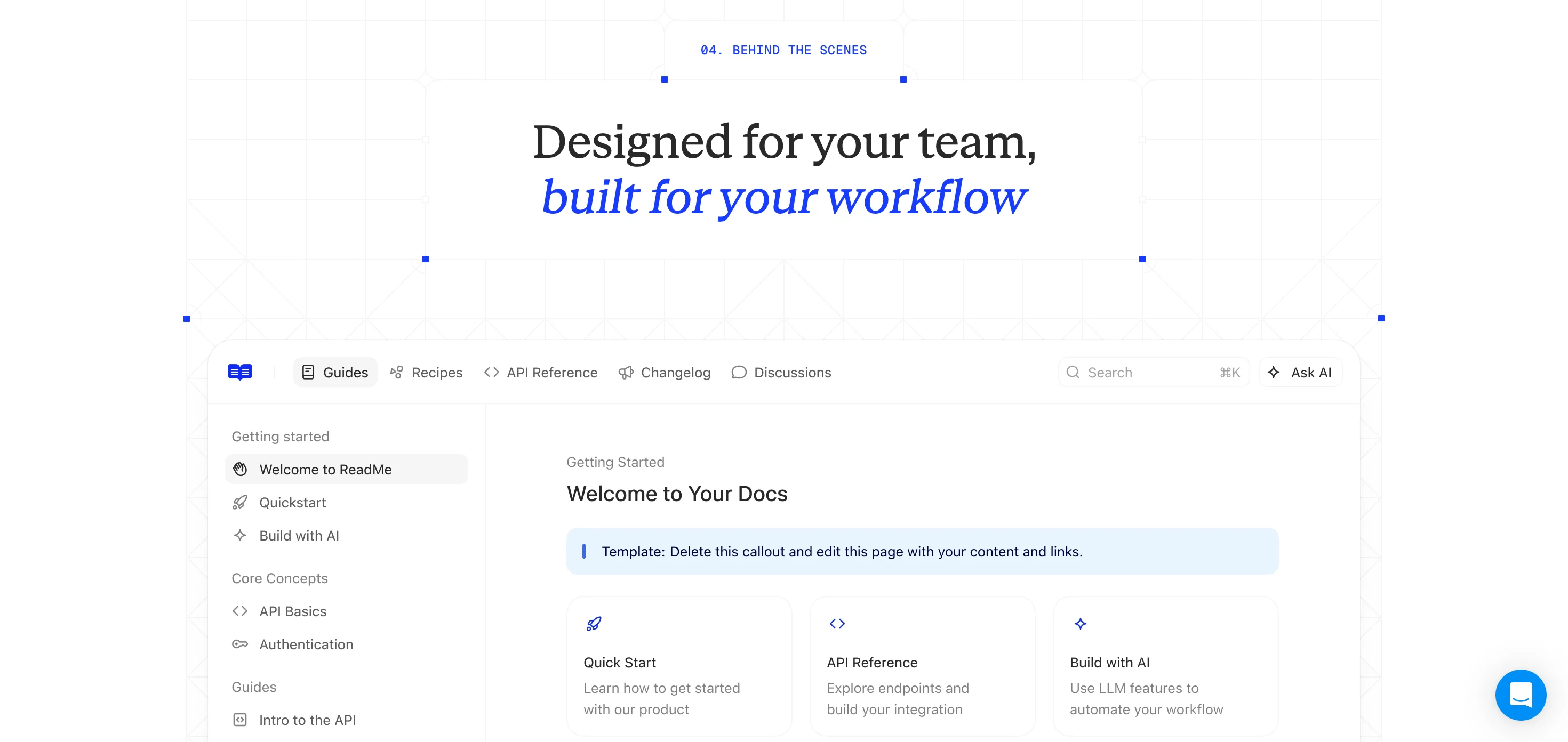Viewport: 1568px width, 742px height.
Task: Click the ⌘K shortcut hint
Action: [1229, 372]
